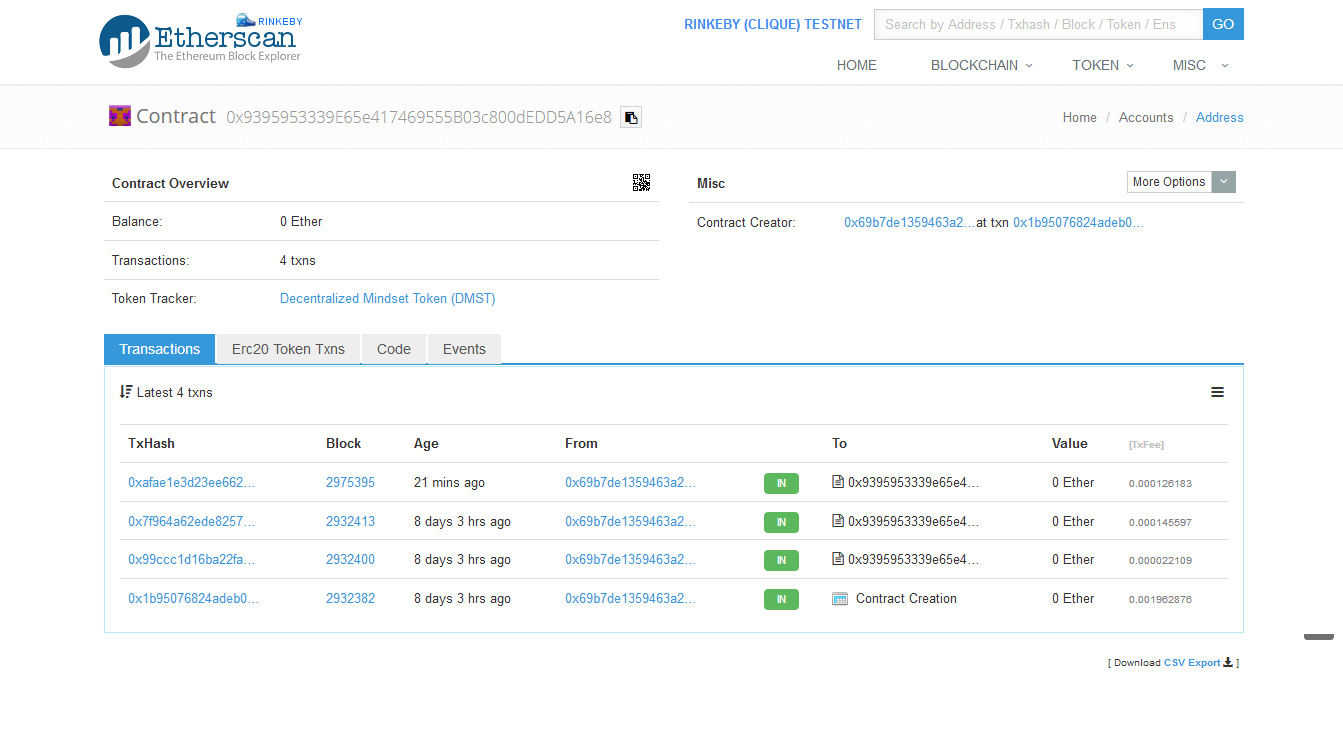Go to Accounts breadcrumb link
The height and width of the screenshot is (737, 1343).
pos(1146,117)
